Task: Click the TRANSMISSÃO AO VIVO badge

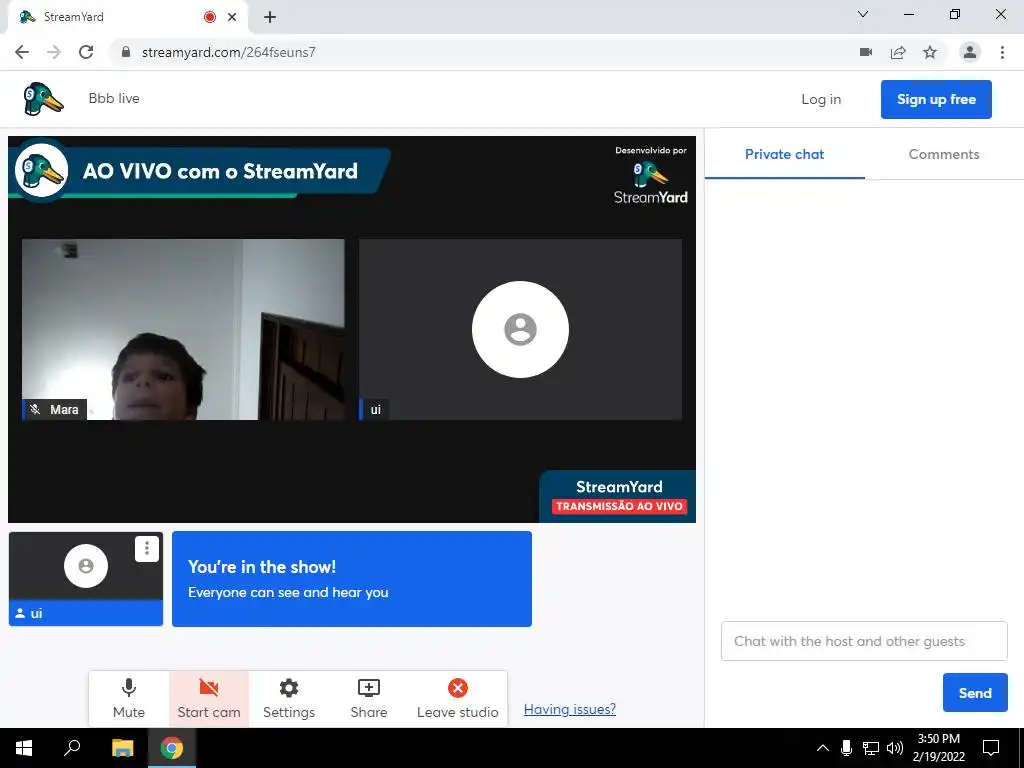Action: pyautogui.click(x=619, y=506)
